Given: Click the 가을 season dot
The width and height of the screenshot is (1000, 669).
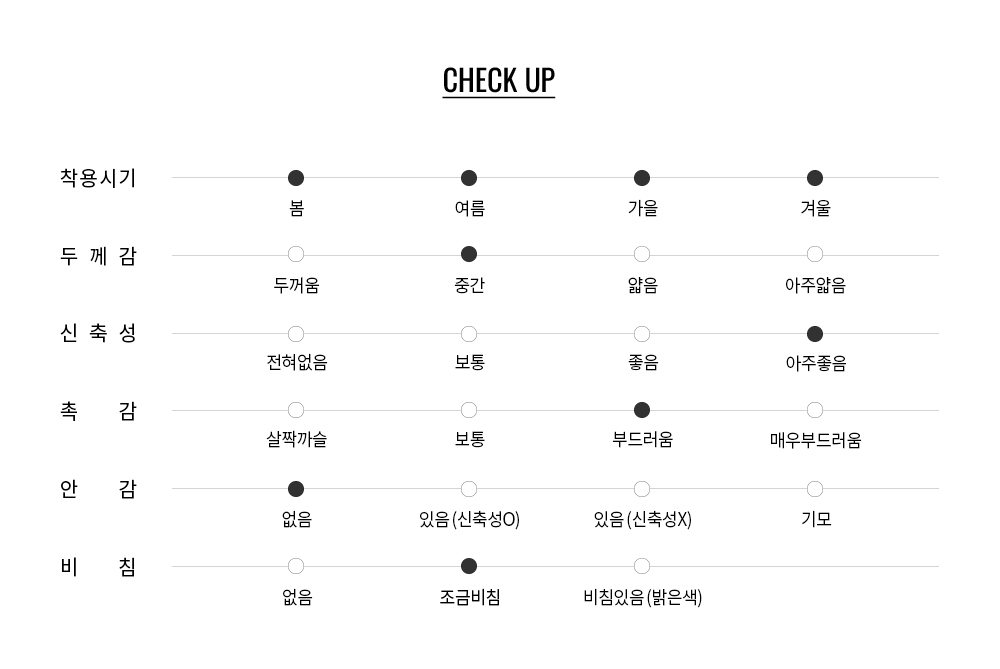Looking at the screenshot, I should pyautogui.click(x=642, y=178).
